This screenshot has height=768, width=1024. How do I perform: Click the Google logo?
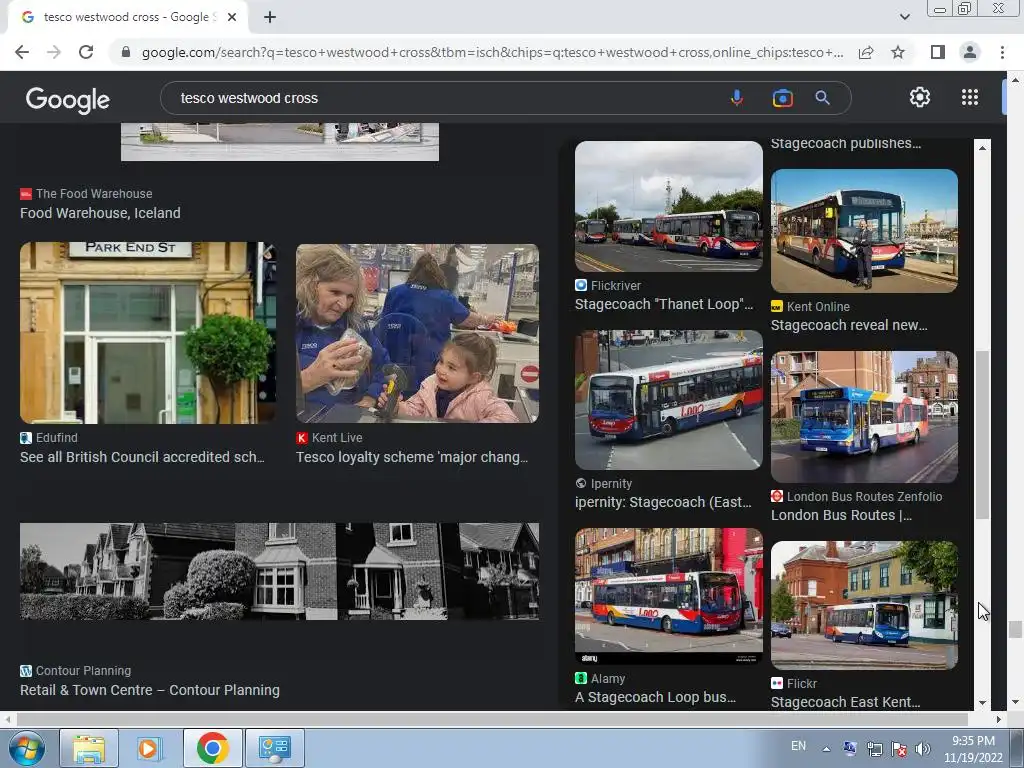68,99
